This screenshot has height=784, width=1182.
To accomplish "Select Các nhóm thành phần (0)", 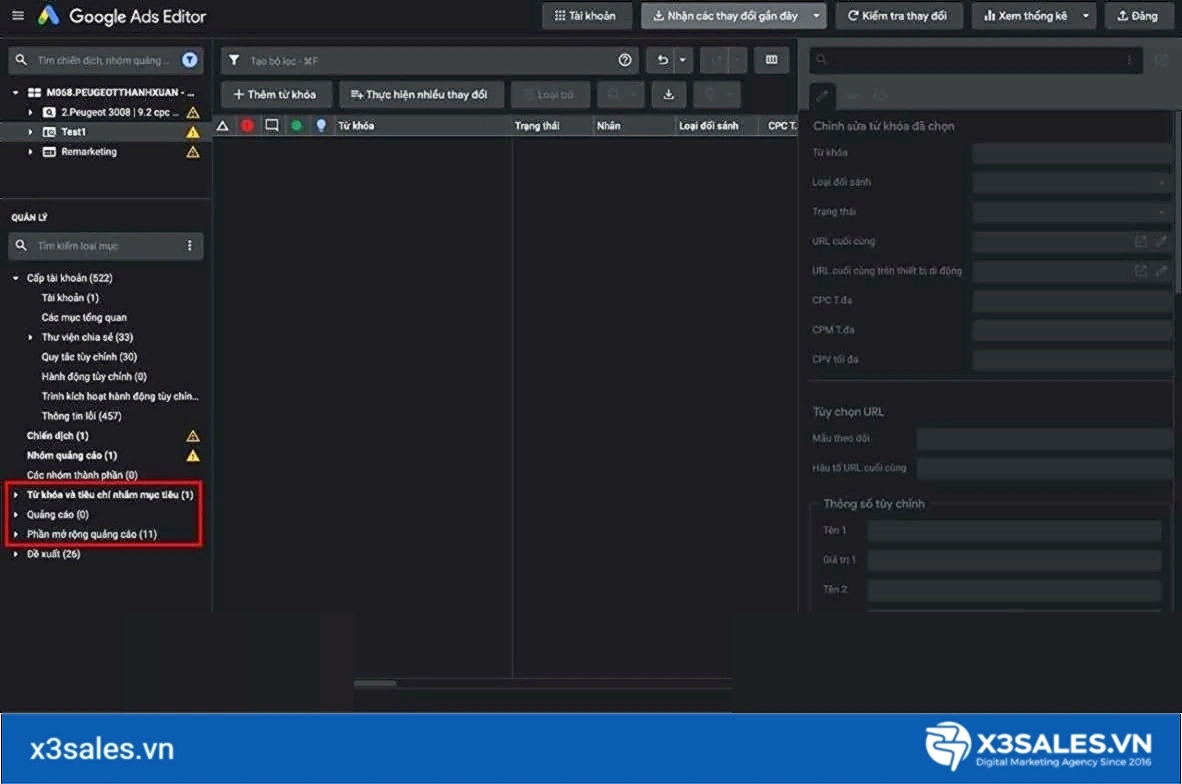I will coord(82,475).
